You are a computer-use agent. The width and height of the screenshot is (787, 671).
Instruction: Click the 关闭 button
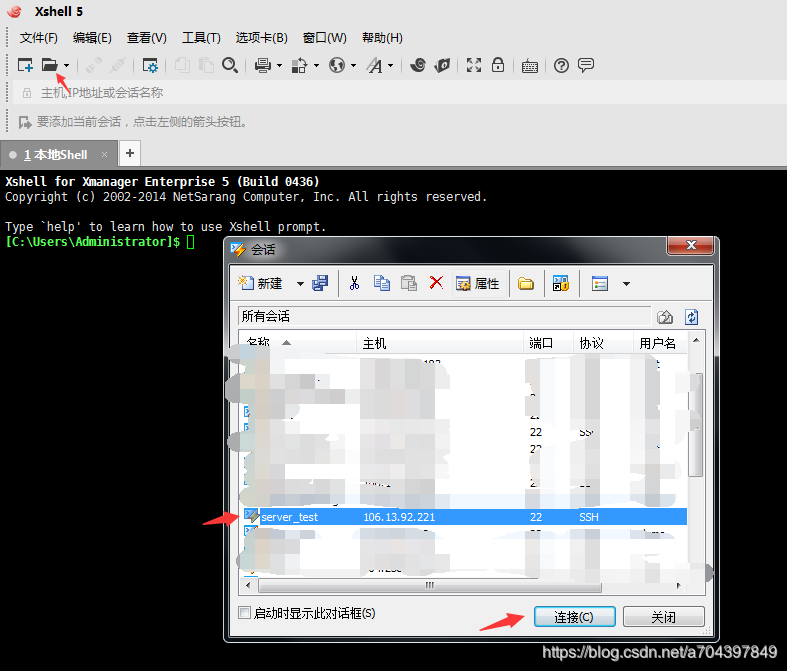(x=664, y=617)
